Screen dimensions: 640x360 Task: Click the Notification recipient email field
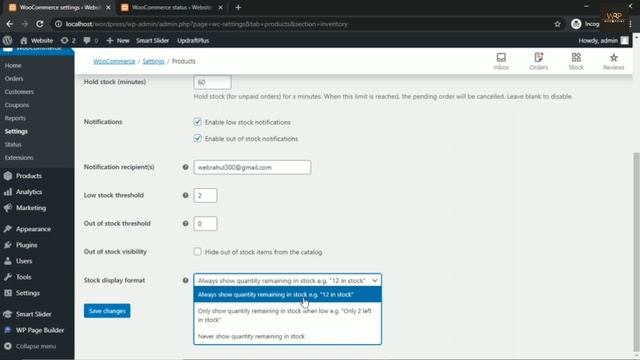[x=252, y=167]
